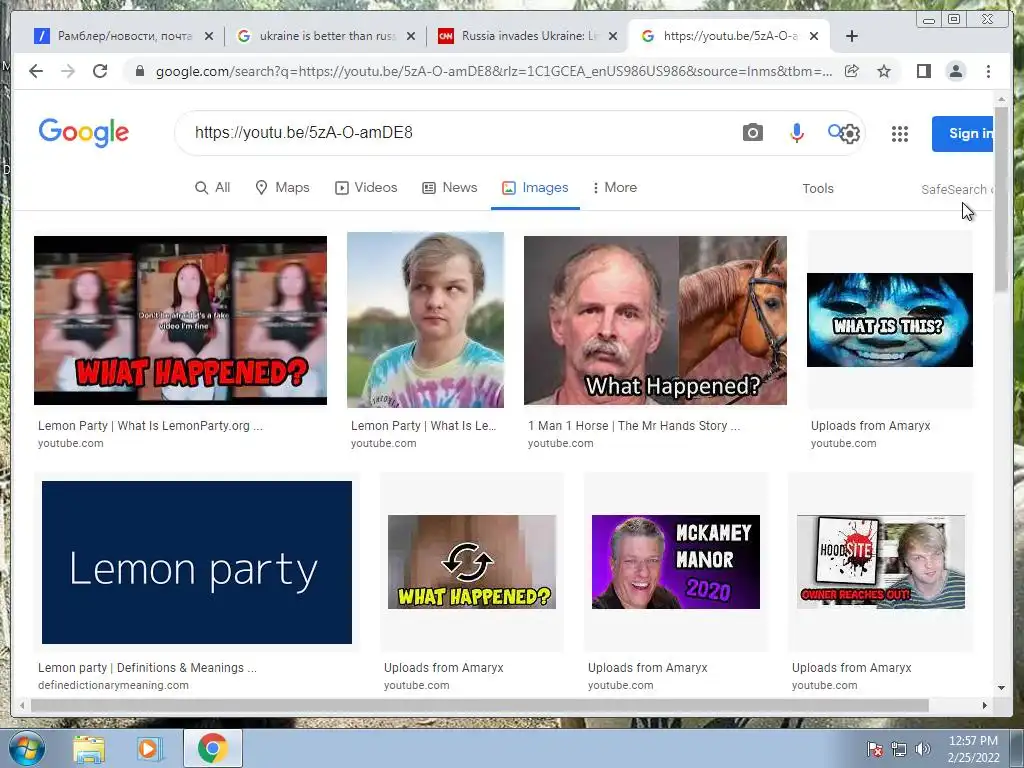Open yellow 'WHAT HAPPENED?' blurred thumbnail
Viewport: 1024px width, 768px height.
(x=472, y=562)
